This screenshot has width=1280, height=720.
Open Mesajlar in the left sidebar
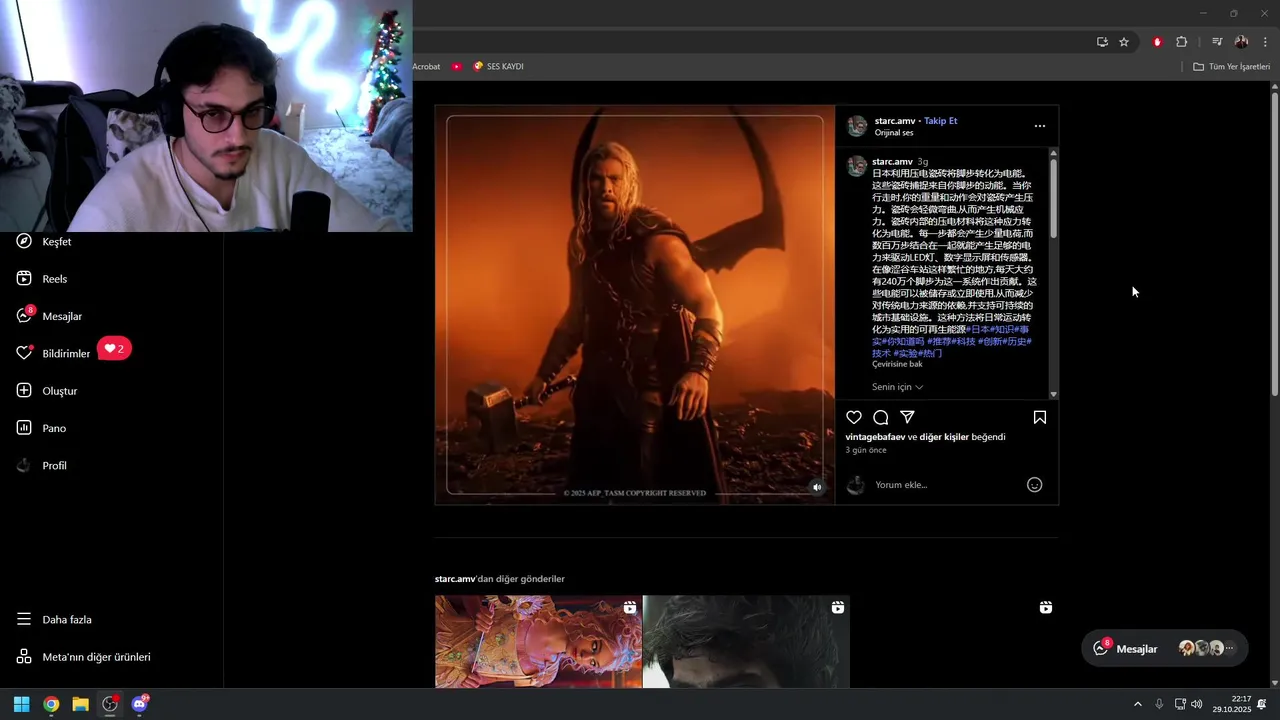[50, 316]
